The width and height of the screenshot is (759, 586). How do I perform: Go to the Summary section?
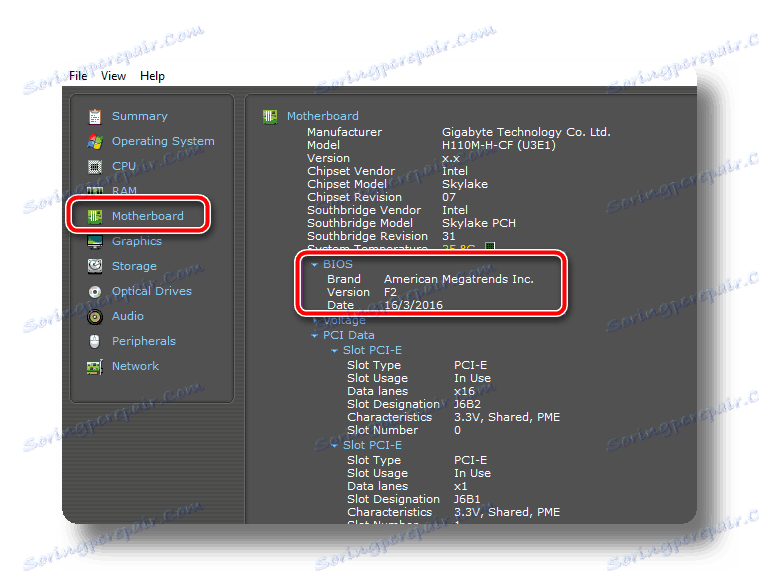coord(140,116)
